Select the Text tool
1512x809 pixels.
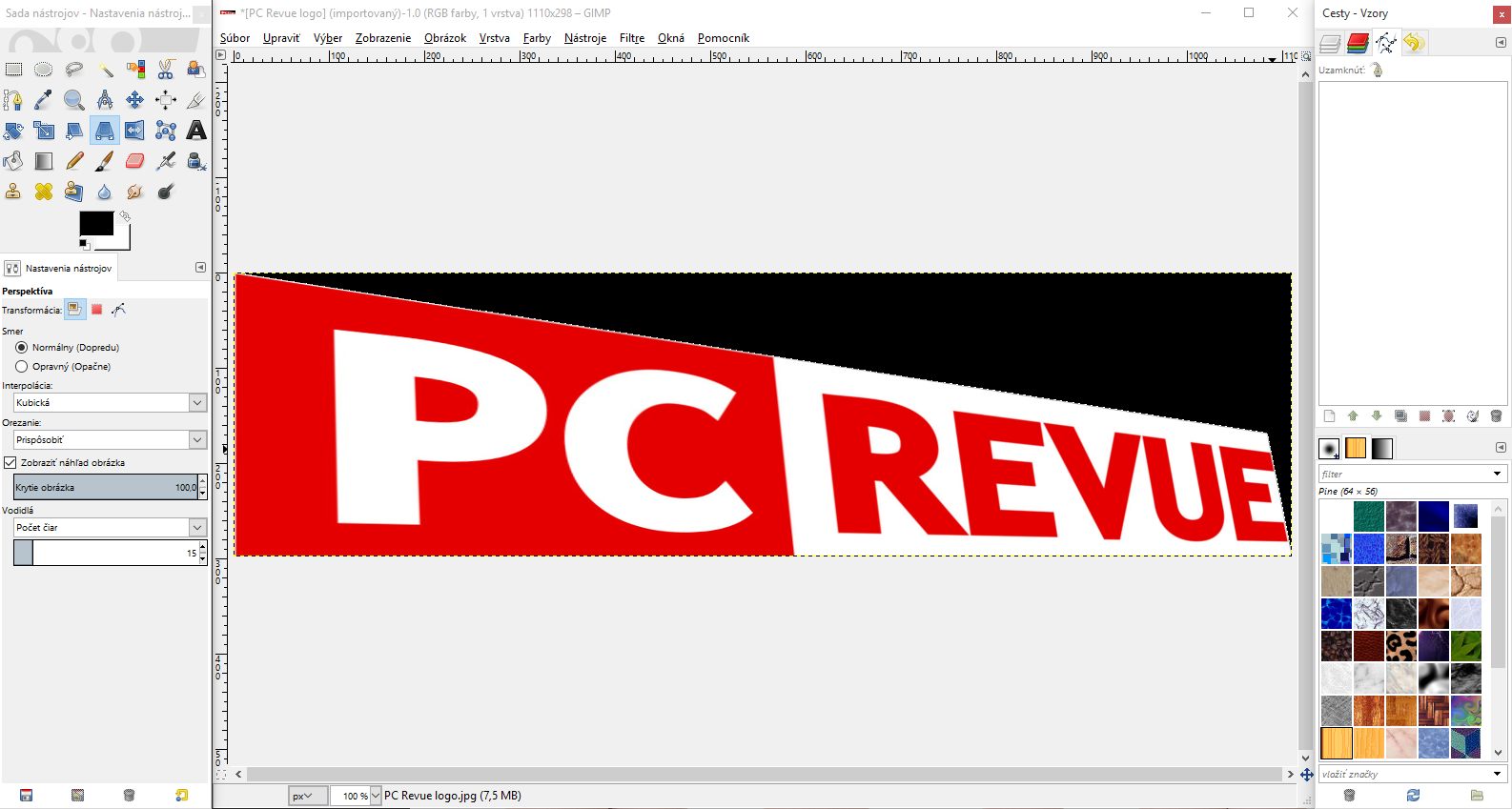click(195, 131)
